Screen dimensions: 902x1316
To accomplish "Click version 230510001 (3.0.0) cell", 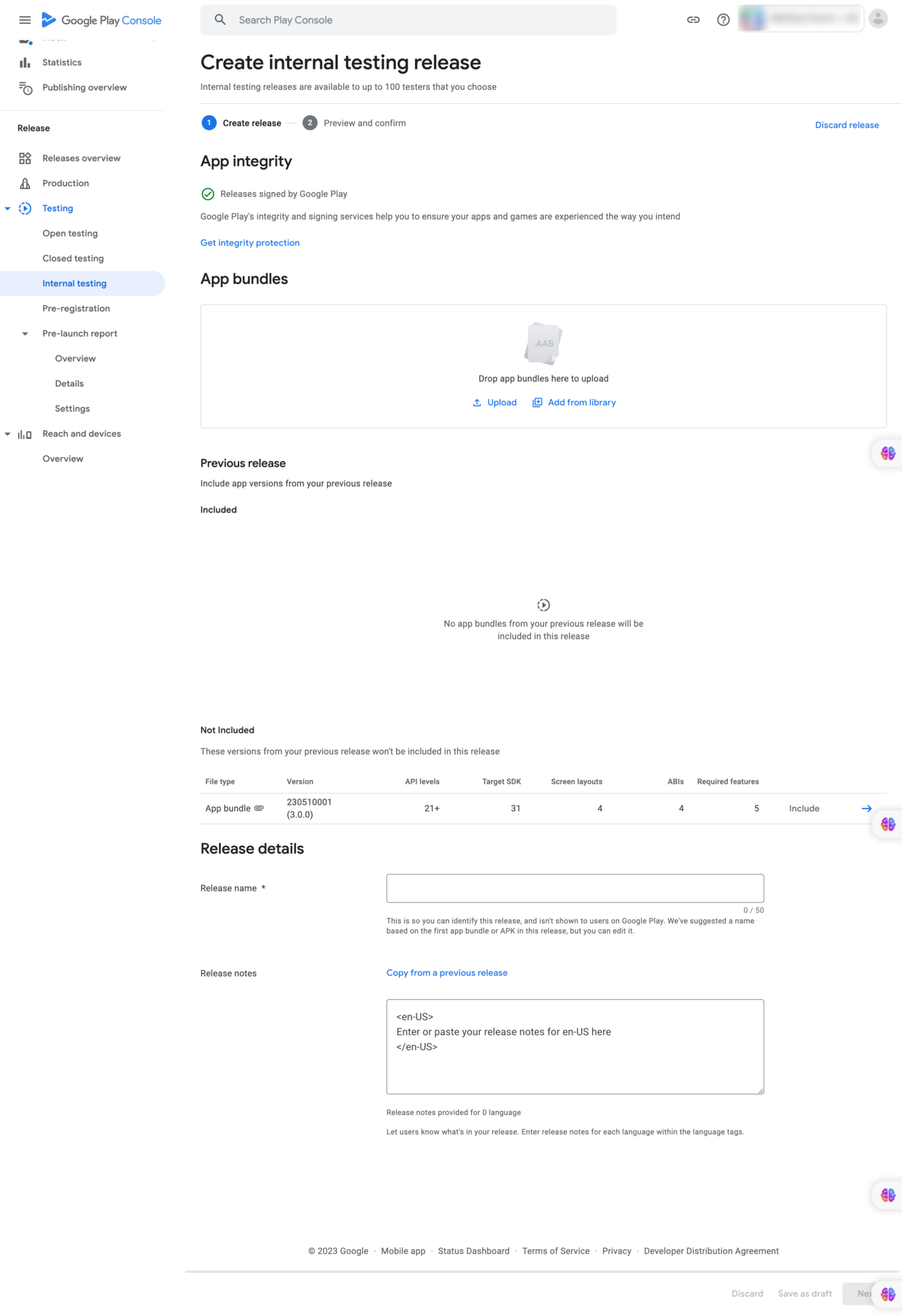I will pos(309,808).
